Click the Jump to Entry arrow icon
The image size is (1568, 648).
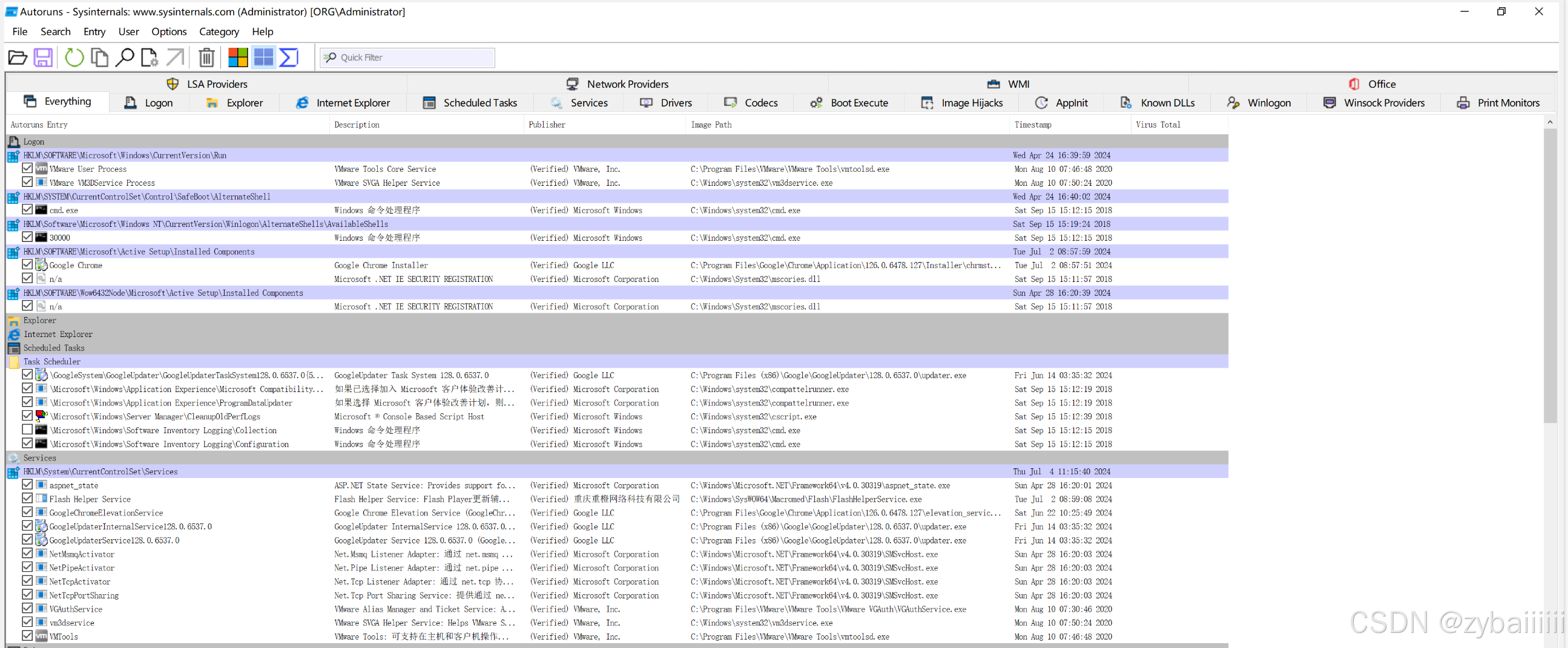click(x=175, y=57)
